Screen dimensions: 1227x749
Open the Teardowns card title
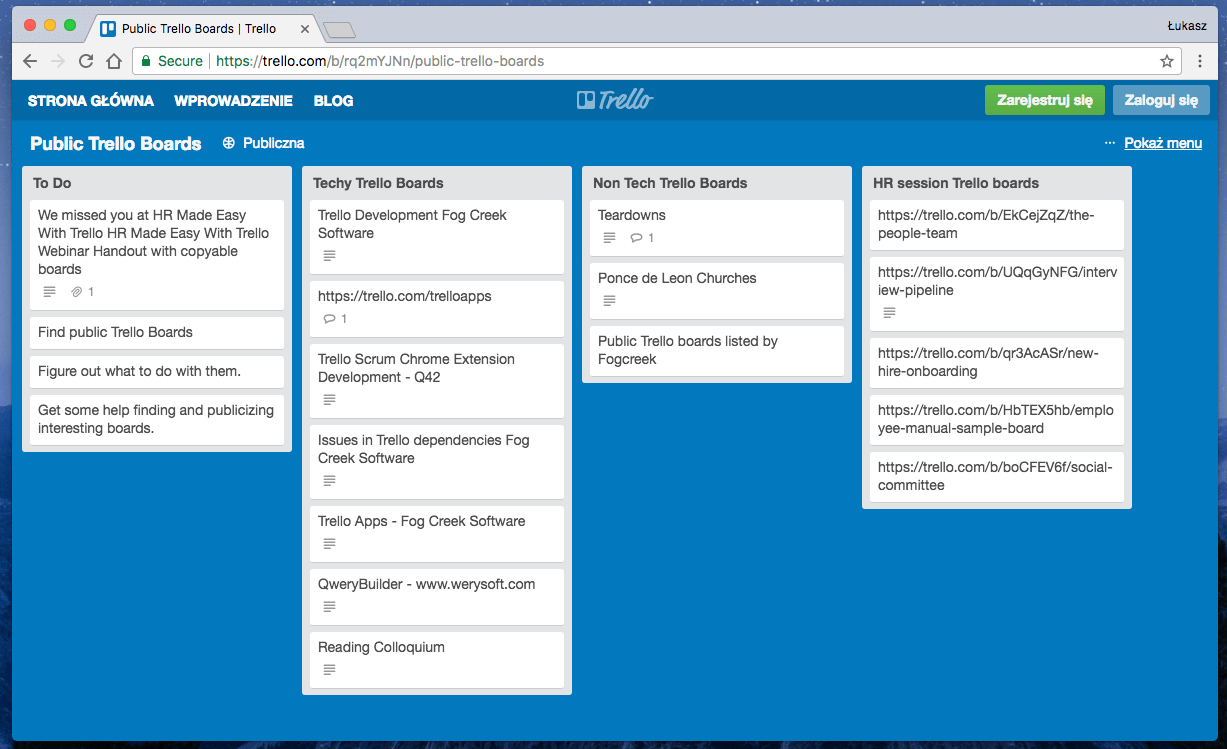pyautogui.click(x=632, y=215)
